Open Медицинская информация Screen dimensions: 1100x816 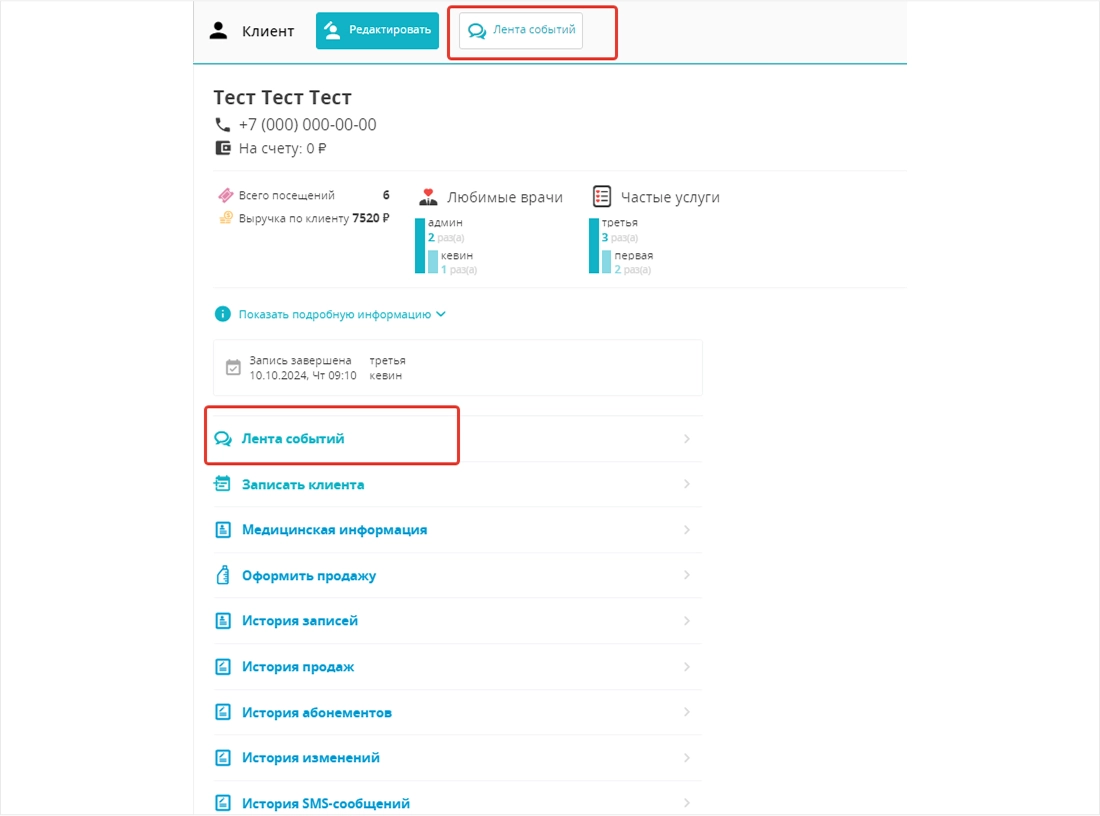[457, 530]
